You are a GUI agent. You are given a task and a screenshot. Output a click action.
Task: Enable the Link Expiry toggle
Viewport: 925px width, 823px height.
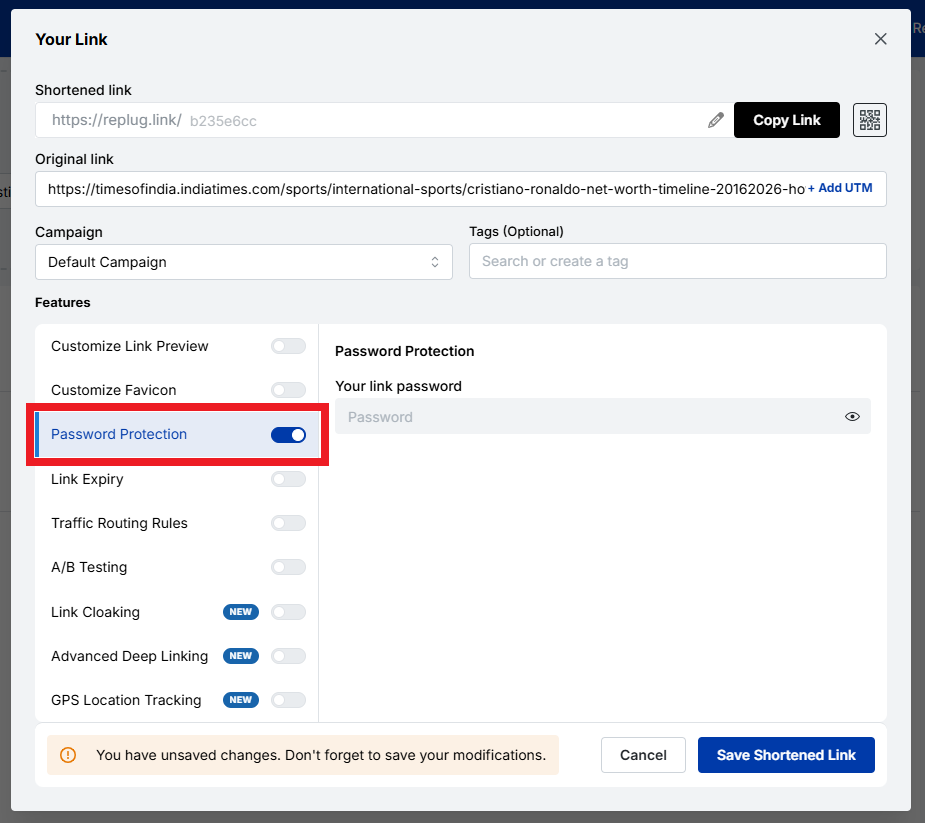click(x=288, y=478)
